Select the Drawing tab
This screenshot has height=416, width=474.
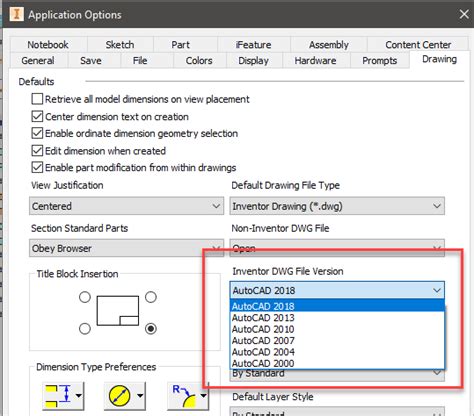(x=439, y=59)
